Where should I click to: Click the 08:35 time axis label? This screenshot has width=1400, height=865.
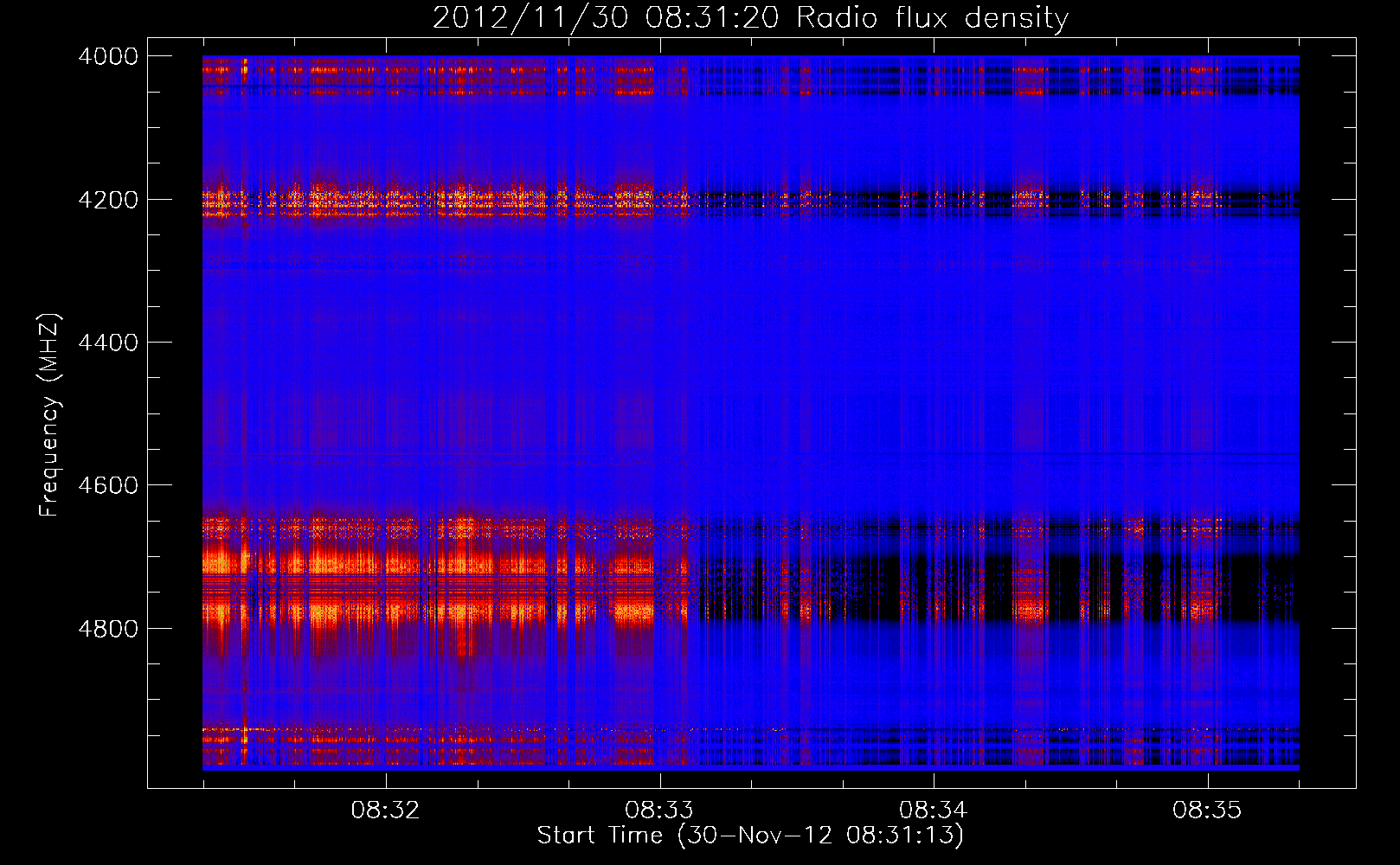click(x=1207, y=811)
